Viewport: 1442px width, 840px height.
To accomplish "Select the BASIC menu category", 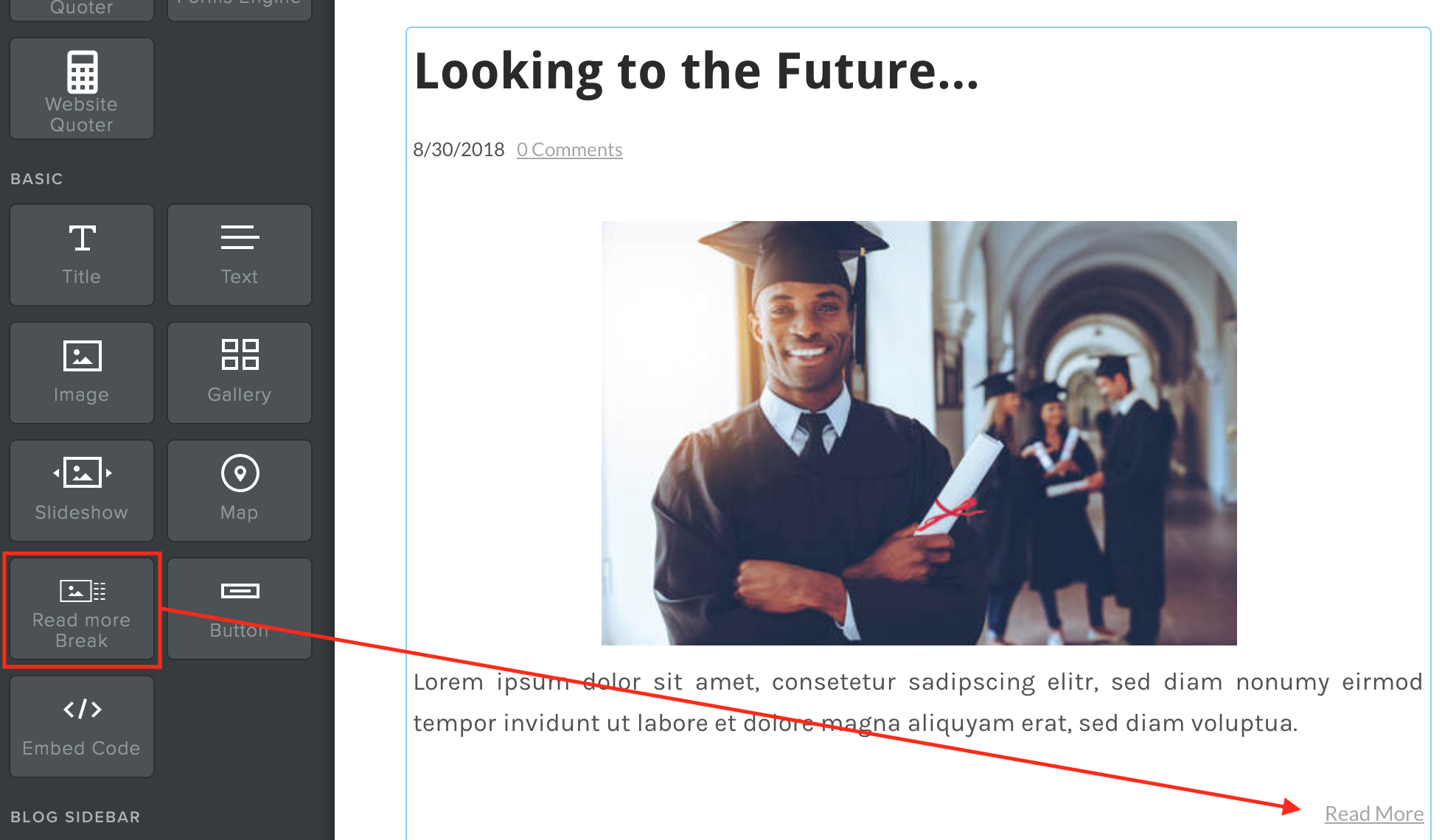I will (x=37, y=178).
